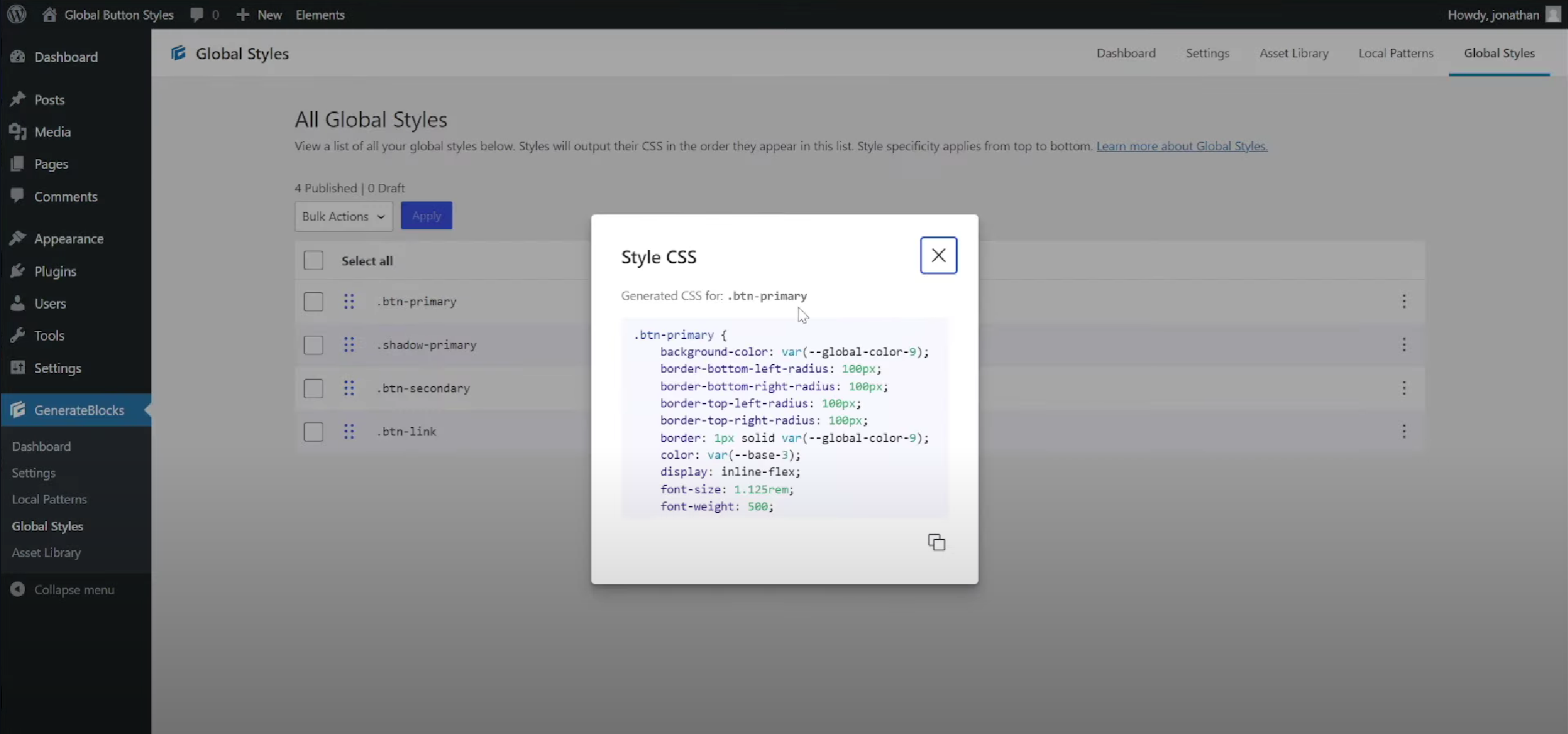Click the comments bubble icon in admin bar

197,15
